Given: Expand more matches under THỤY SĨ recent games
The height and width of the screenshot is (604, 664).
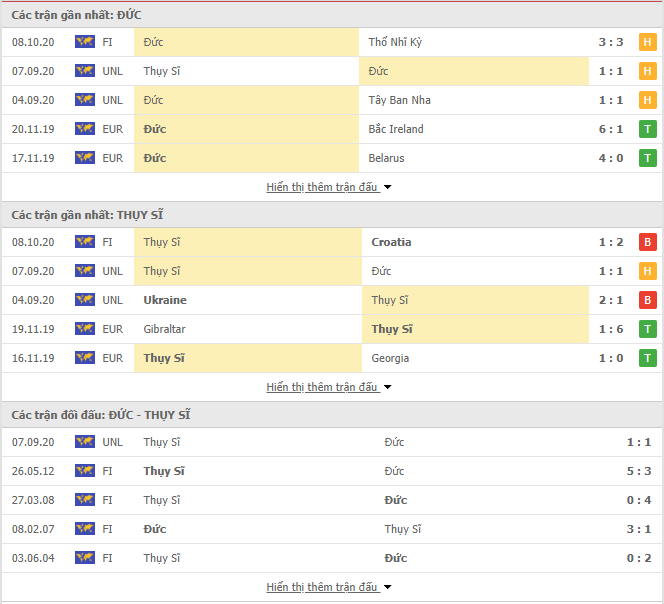Looking at the screenshot, I should [329, 387].
